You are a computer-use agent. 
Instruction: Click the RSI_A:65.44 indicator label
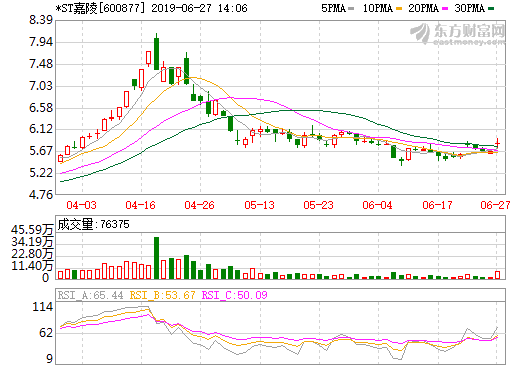pos(90,295)
